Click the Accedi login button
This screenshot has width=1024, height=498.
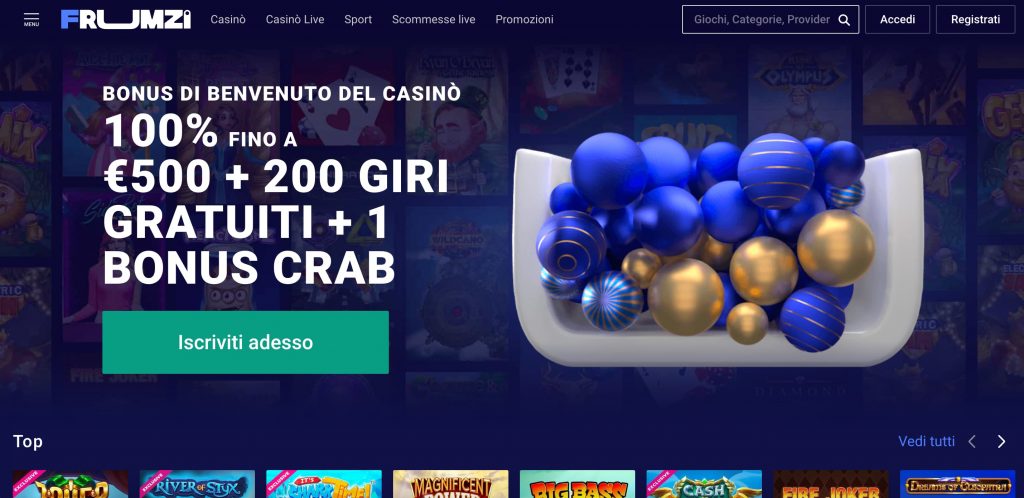[x=897, y=20]
